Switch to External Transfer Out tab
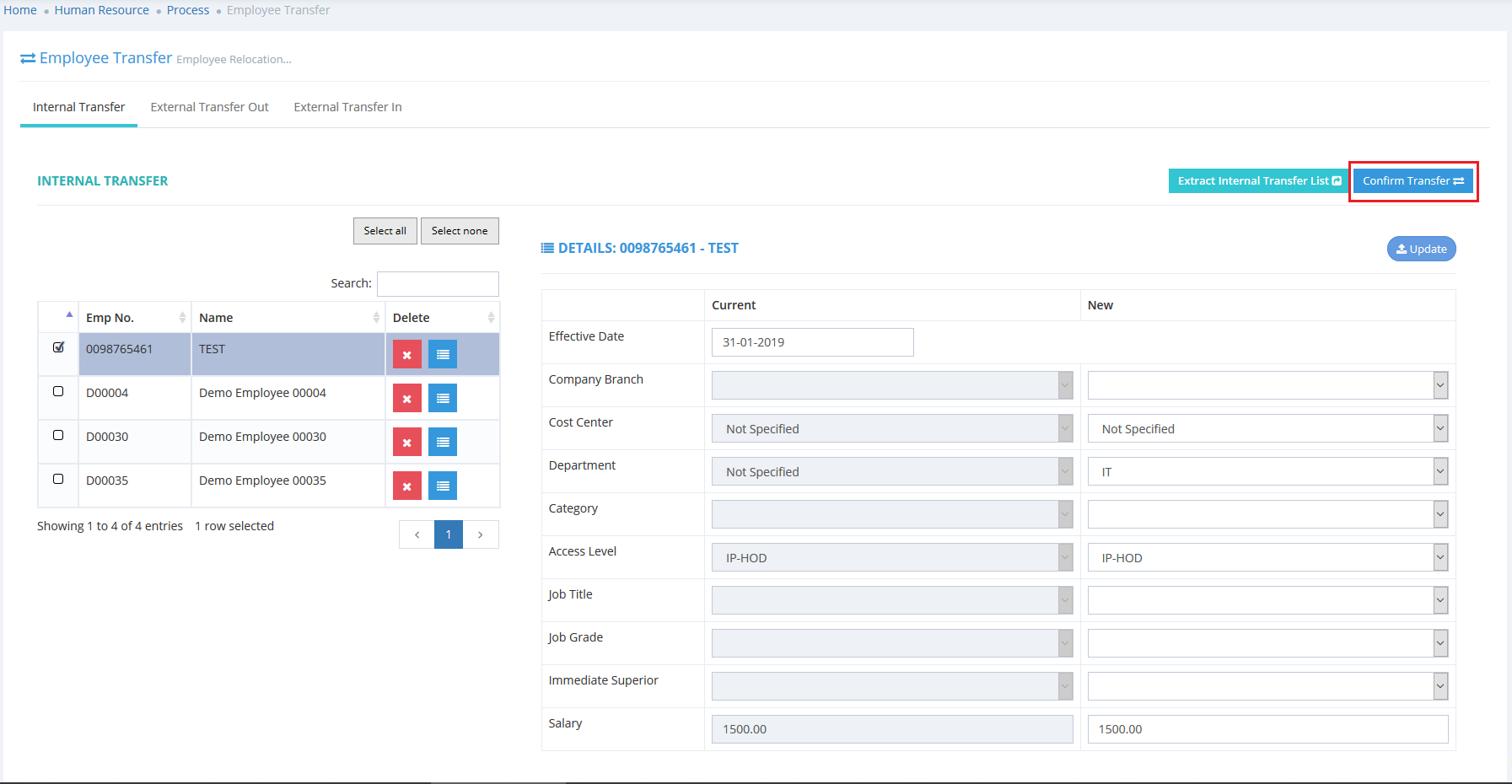The width and height of the screenshot is (1512, 784). (209, 107)
